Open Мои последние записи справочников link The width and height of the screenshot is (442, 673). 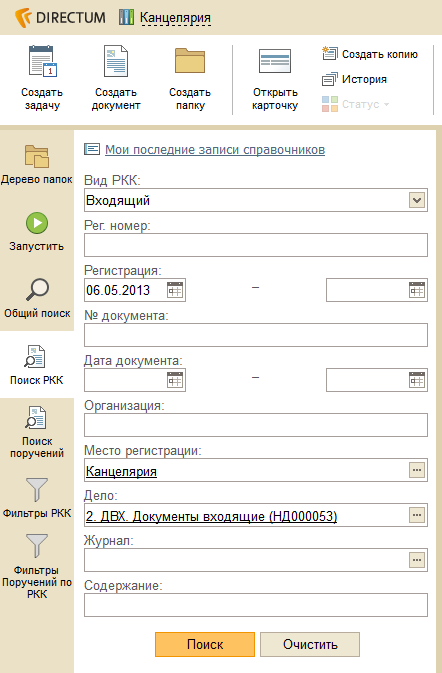[215, 149]
